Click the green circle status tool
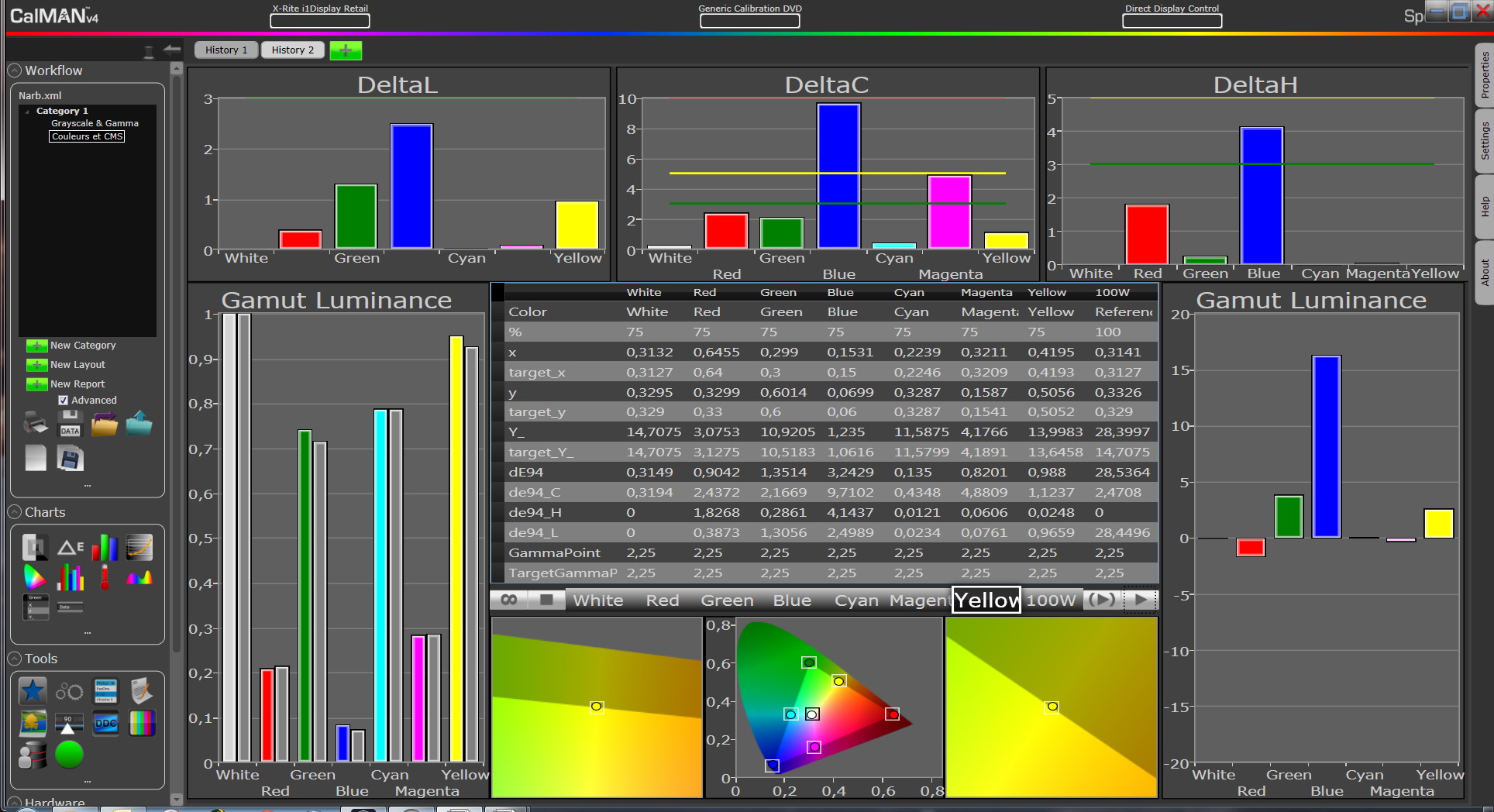The width and height of the screenshot is (1494, 812). [69, 755]
